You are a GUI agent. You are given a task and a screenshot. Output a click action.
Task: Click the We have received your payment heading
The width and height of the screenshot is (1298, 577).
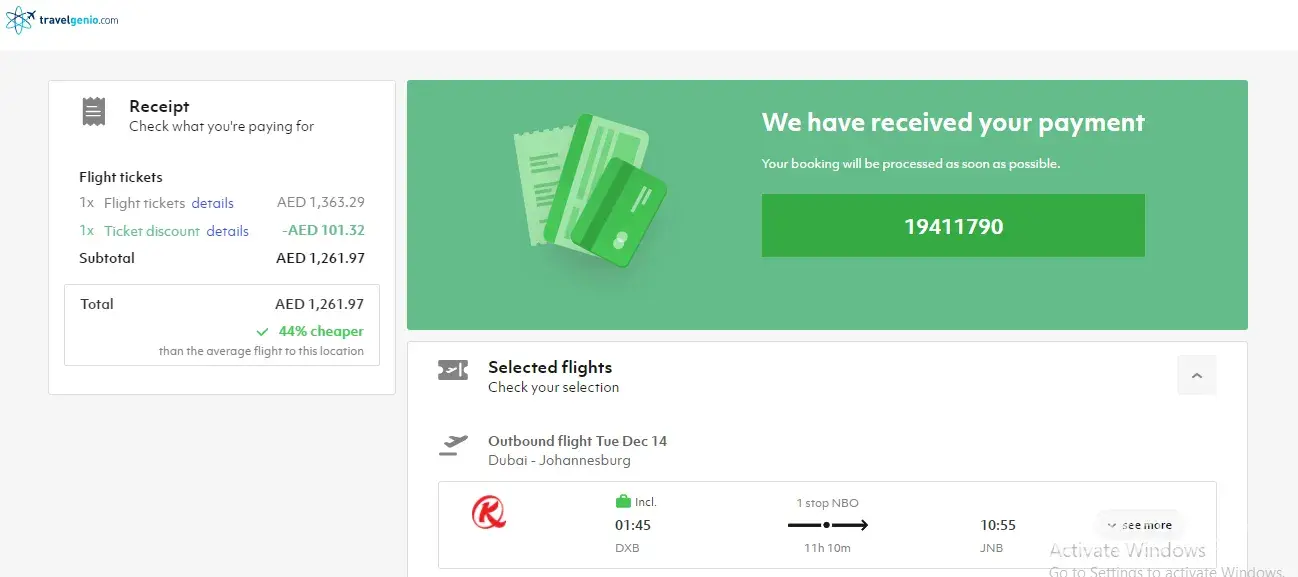tap(953, 123)
